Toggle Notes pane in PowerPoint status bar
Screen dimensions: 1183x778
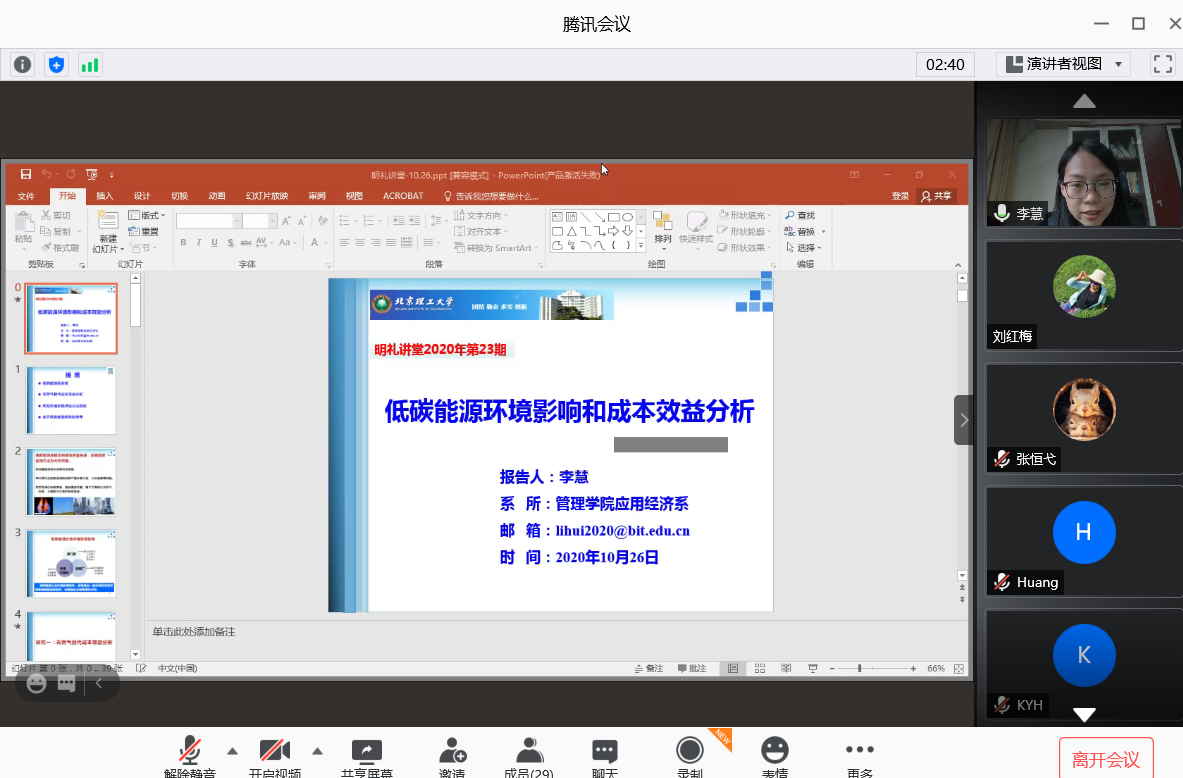pos(649,669)
